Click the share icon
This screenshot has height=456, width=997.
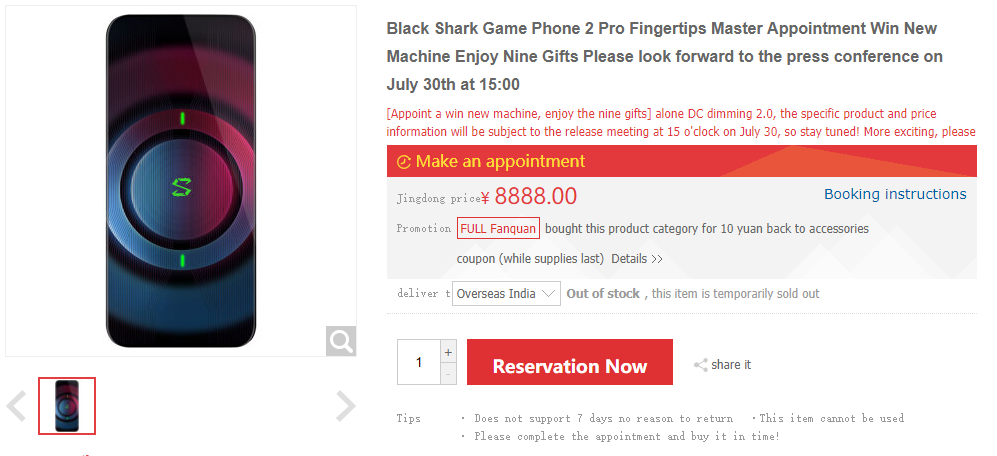tap(701, 365)
